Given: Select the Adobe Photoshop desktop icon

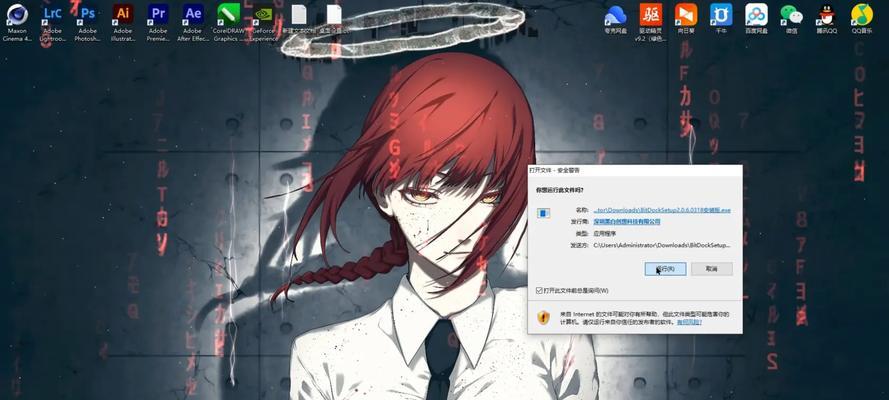Looking at the screenshot, I should 87,22.
